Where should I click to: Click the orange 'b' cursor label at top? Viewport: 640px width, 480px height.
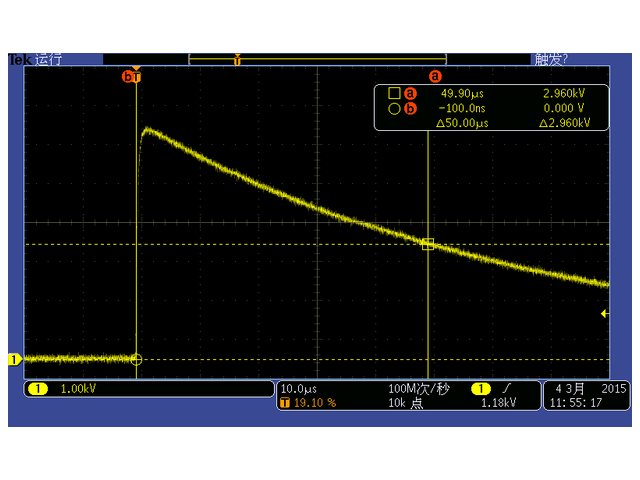[128, 76]
